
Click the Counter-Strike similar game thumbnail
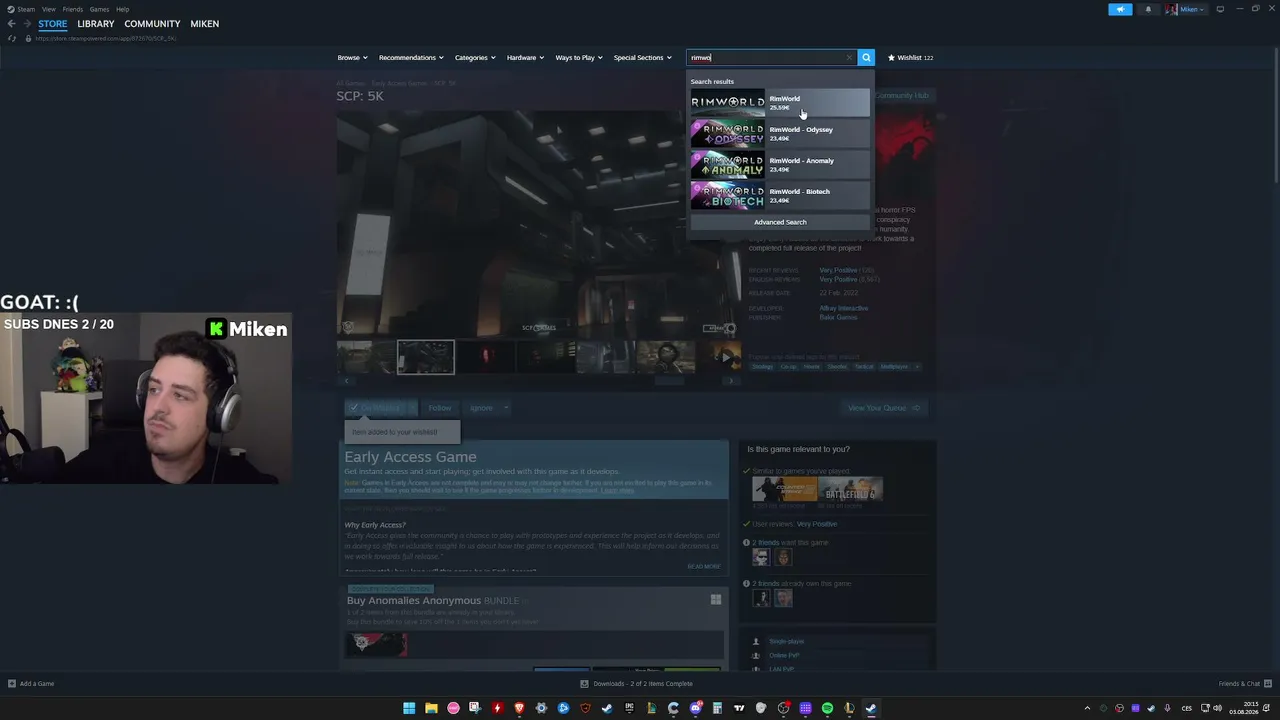pyautogui.click(x=785, y=488)
